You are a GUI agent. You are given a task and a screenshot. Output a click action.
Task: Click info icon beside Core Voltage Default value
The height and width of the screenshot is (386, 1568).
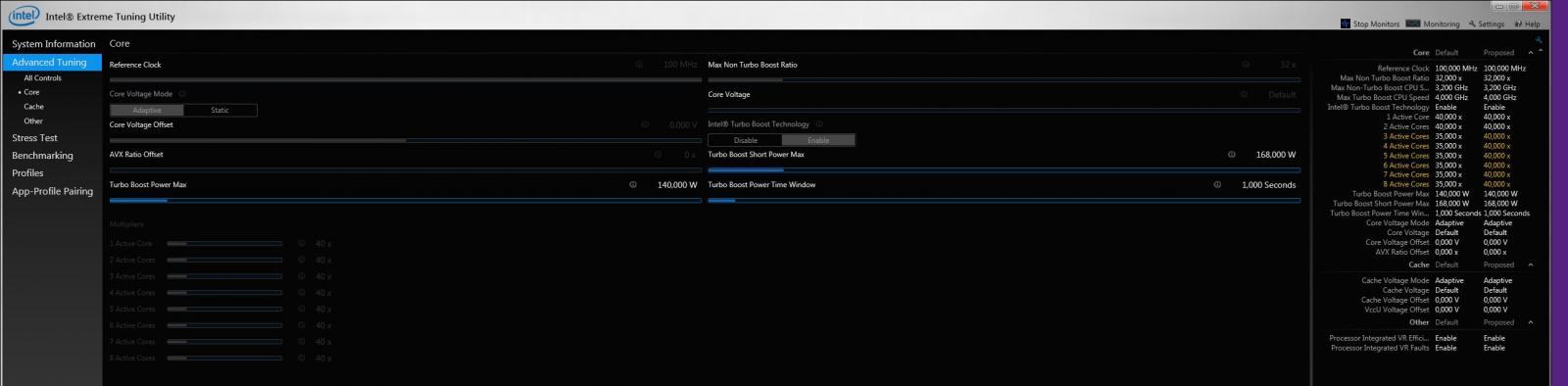coord(1244,95)
